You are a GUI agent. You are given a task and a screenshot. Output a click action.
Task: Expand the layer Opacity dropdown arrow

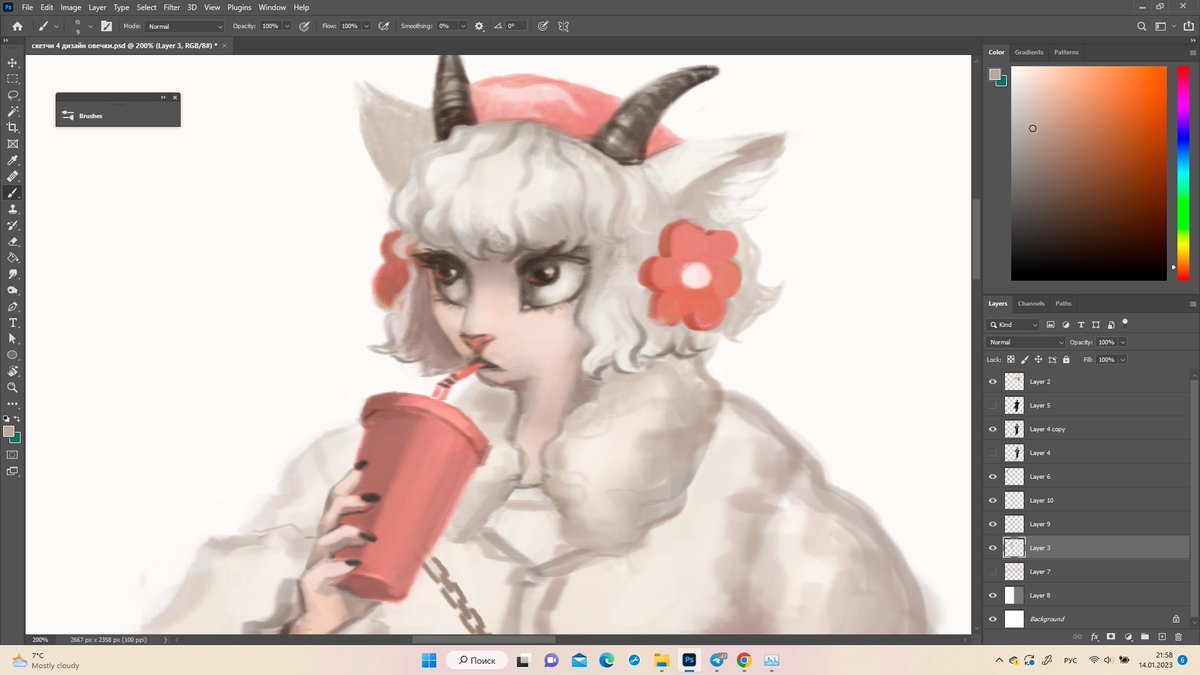tap(1123, 342)
